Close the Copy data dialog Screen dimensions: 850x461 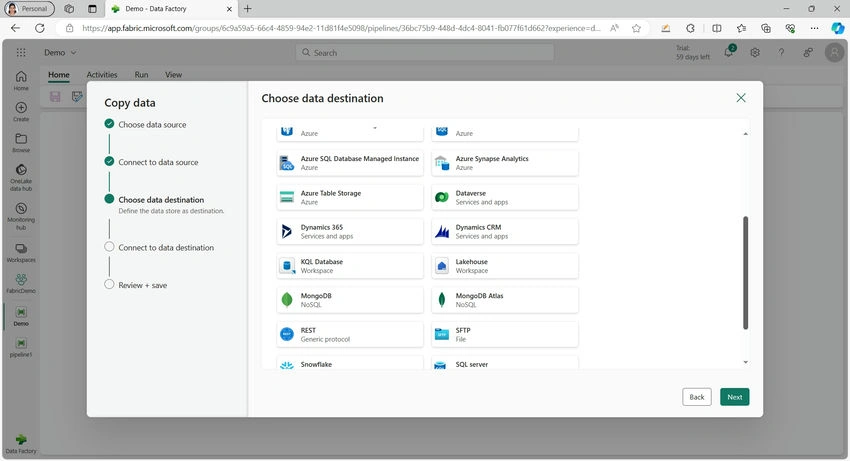pyautogui.click(x=741, y=98)
